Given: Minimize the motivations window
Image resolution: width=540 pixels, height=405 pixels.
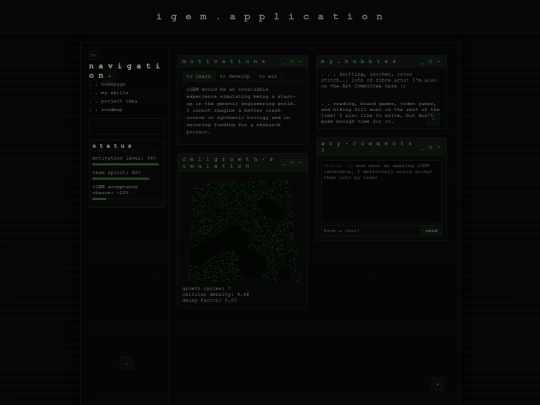Looking at the screenshot, I should pos(283,62).
